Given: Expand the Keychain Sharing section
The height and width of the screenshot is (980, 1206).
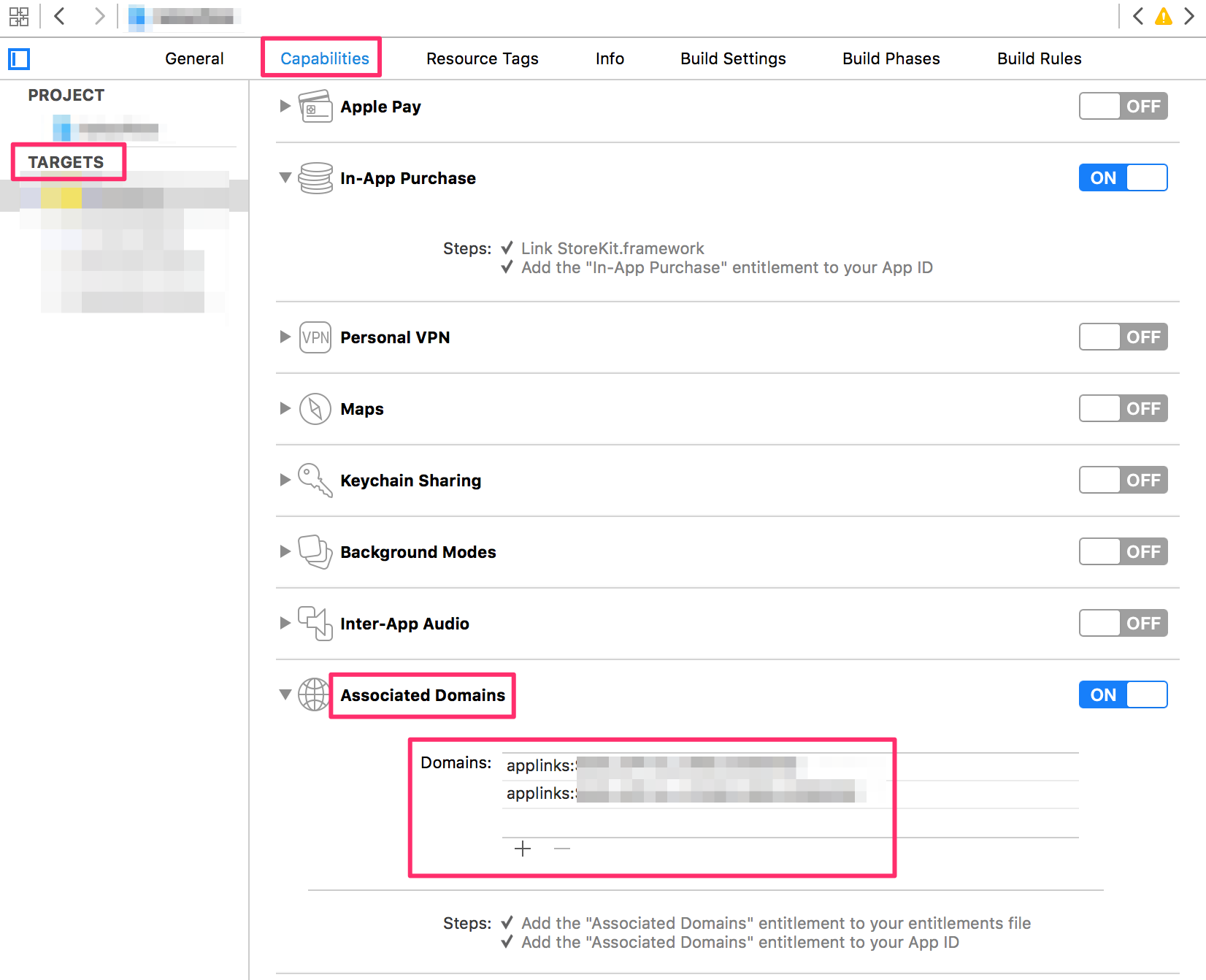Looking at the screenshot, I should click(x=285, y=481).
